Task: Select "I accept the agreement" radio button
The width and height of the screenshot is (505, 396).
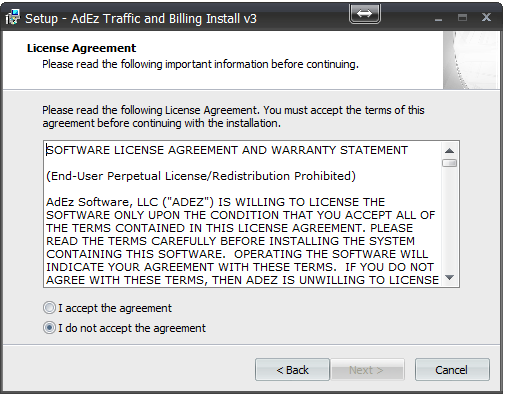Action: [x=49, y=308]
